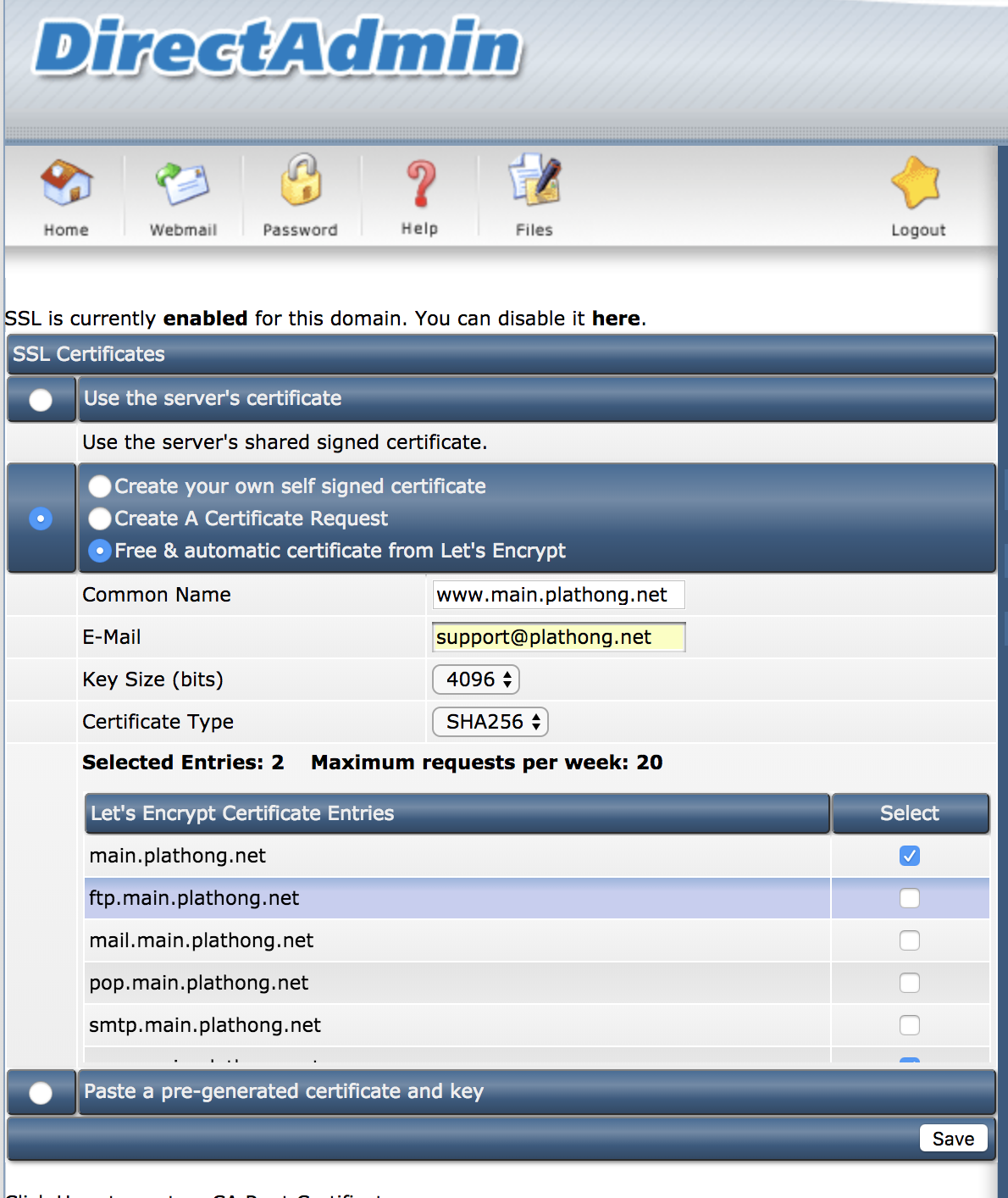Tick the pop.main.plathong.net checkbox
The height and width of the screenshot is (1198, 1008).
click(910, 983)
